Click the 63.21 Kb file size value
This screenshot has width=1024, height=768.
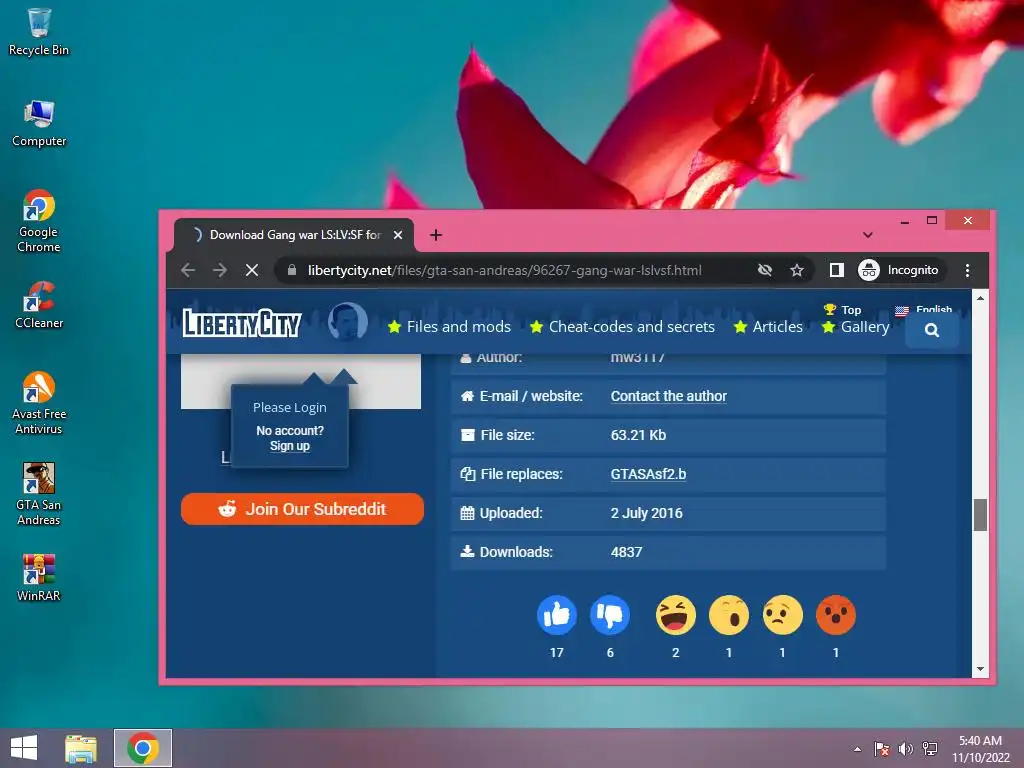point(638,435)
